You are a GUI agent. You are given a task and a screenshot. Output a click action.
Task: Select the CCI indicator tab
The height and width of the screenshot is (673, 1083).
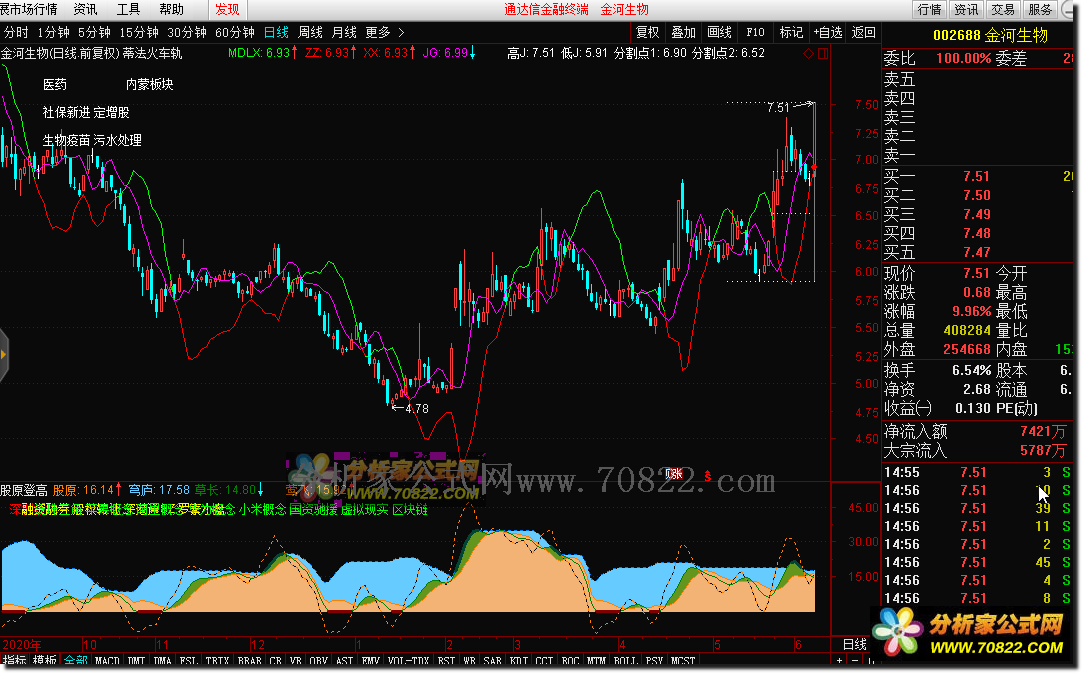[x=544, y=661]
